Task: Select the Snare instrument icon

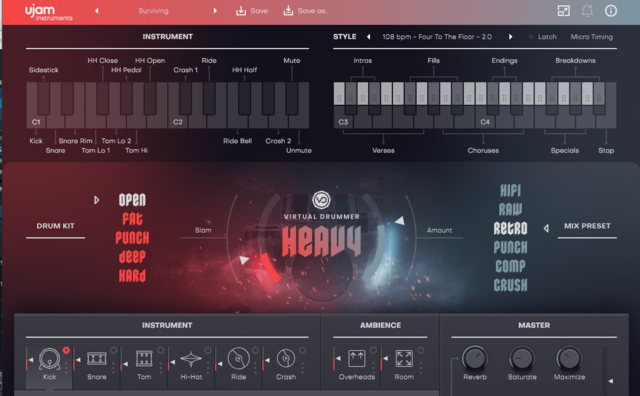Action: point(97,359)
